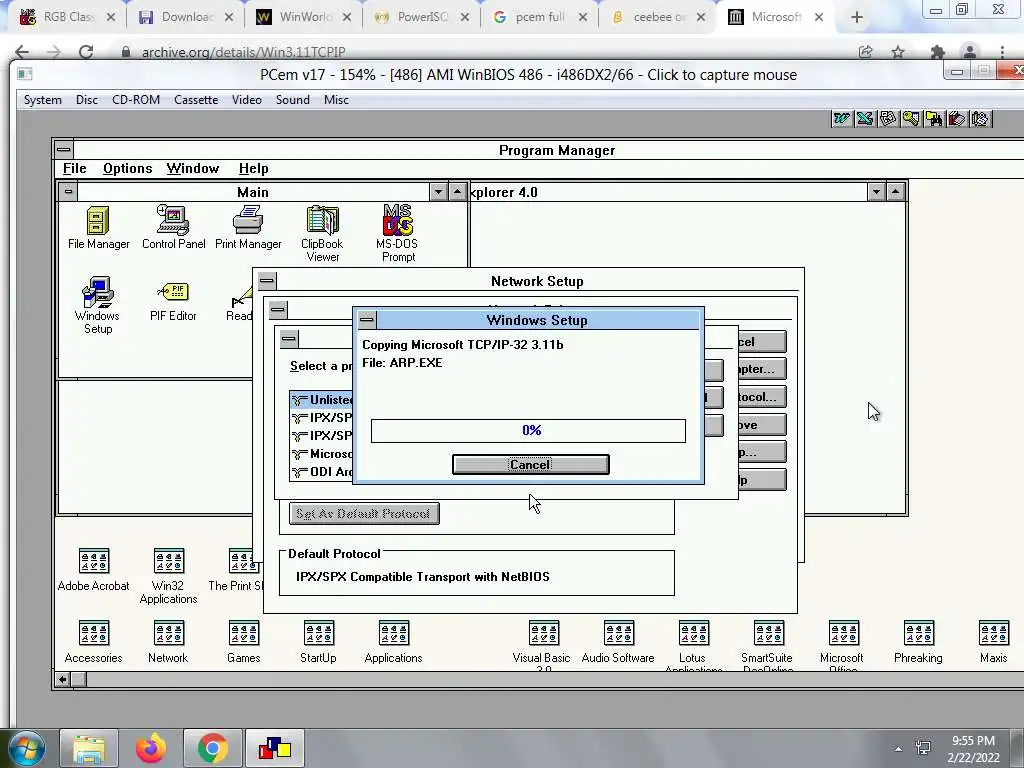Open Chrome from the taskbar
The width and height of the screenshot is (1024, 768).
[213, 748]
